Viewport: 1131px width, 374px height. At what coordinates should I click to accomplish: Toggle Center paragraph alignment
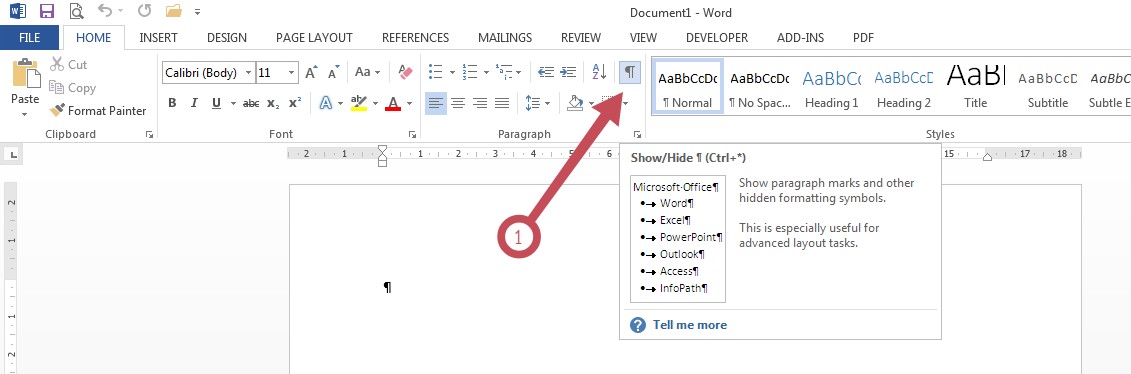coord(457,104)
